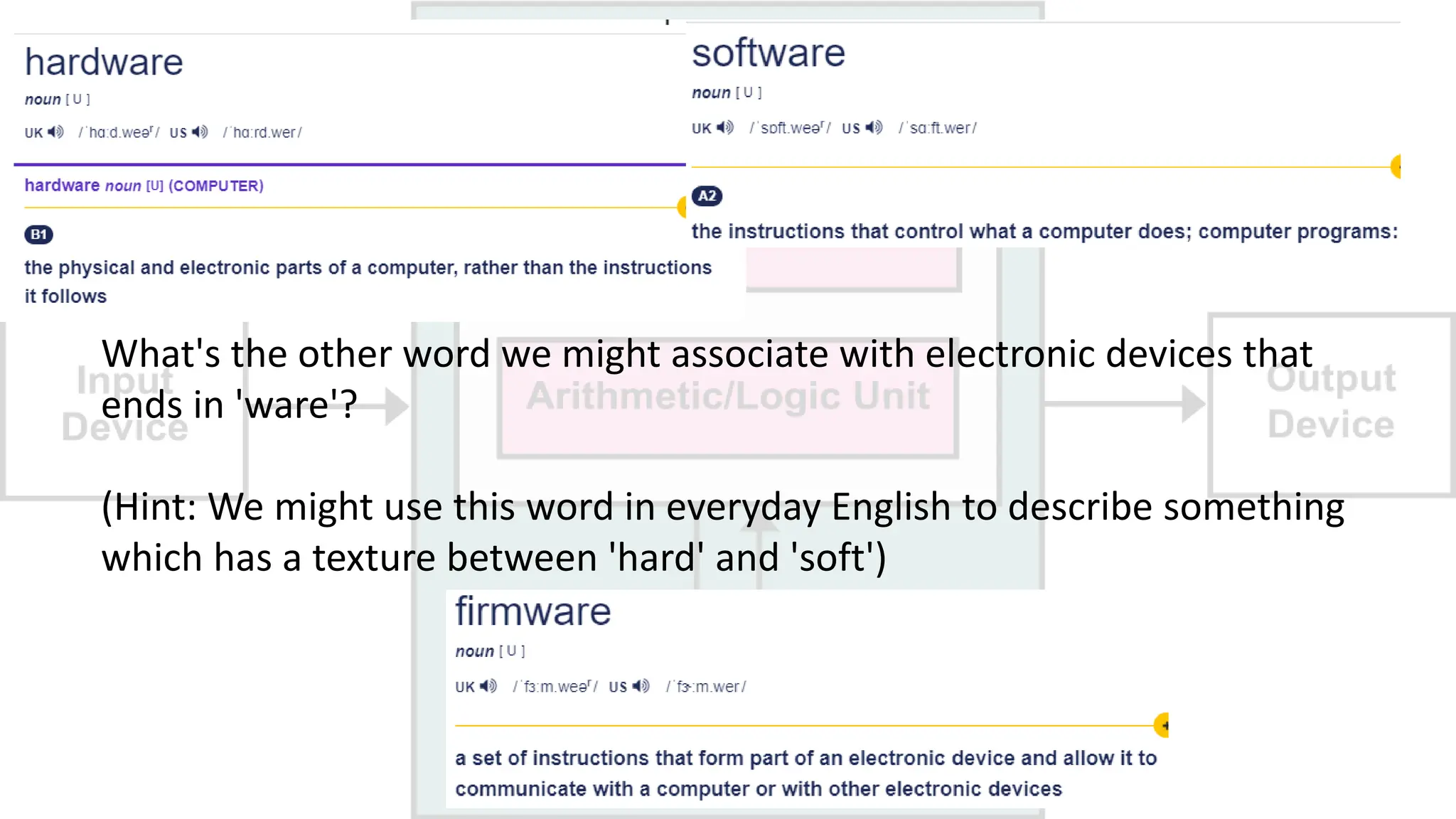Click the UK phonetic /ˈhɑːd.weər/ transcription
This screenshot has height=819, width=1456.
(119, 132)
